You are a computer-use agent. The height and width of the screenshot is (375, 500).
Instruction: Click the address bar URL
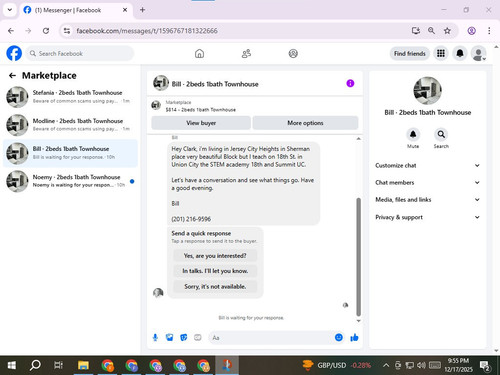(x=147, y=31)
